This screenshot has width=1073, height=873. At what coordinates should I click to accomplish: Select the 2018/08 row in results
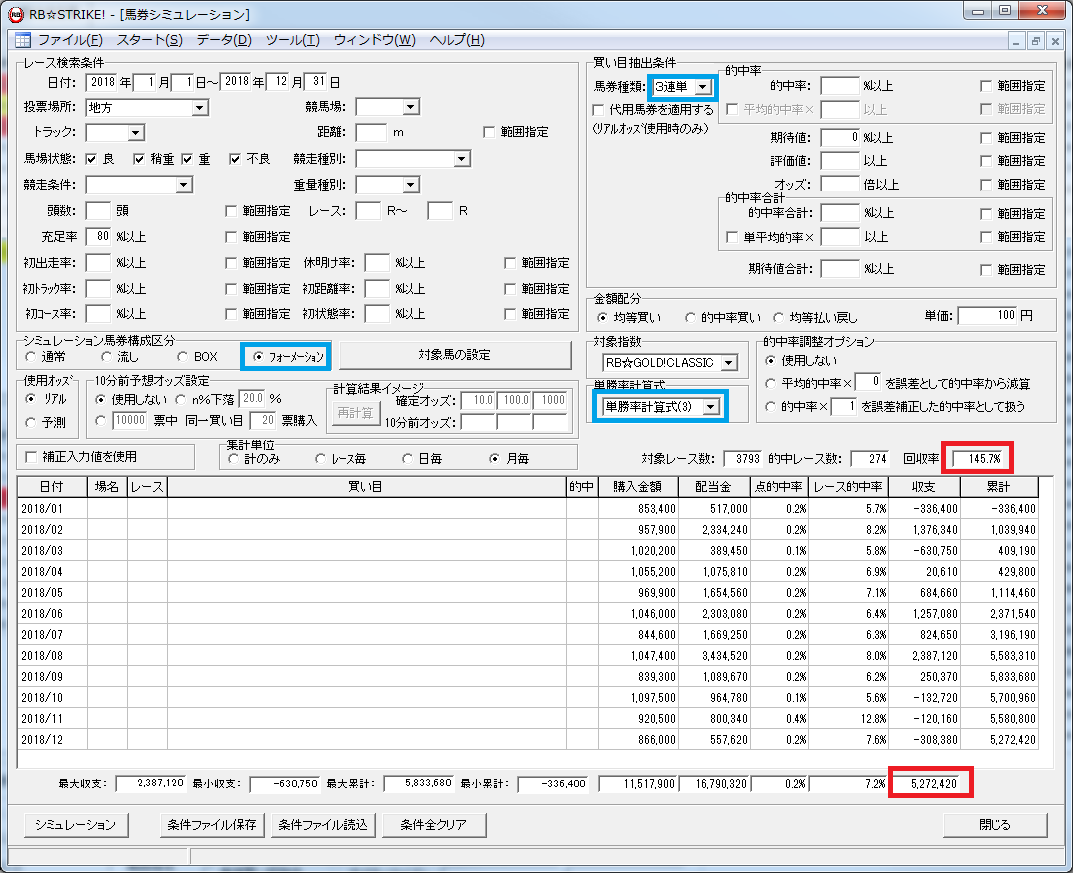tap(528, 655)
